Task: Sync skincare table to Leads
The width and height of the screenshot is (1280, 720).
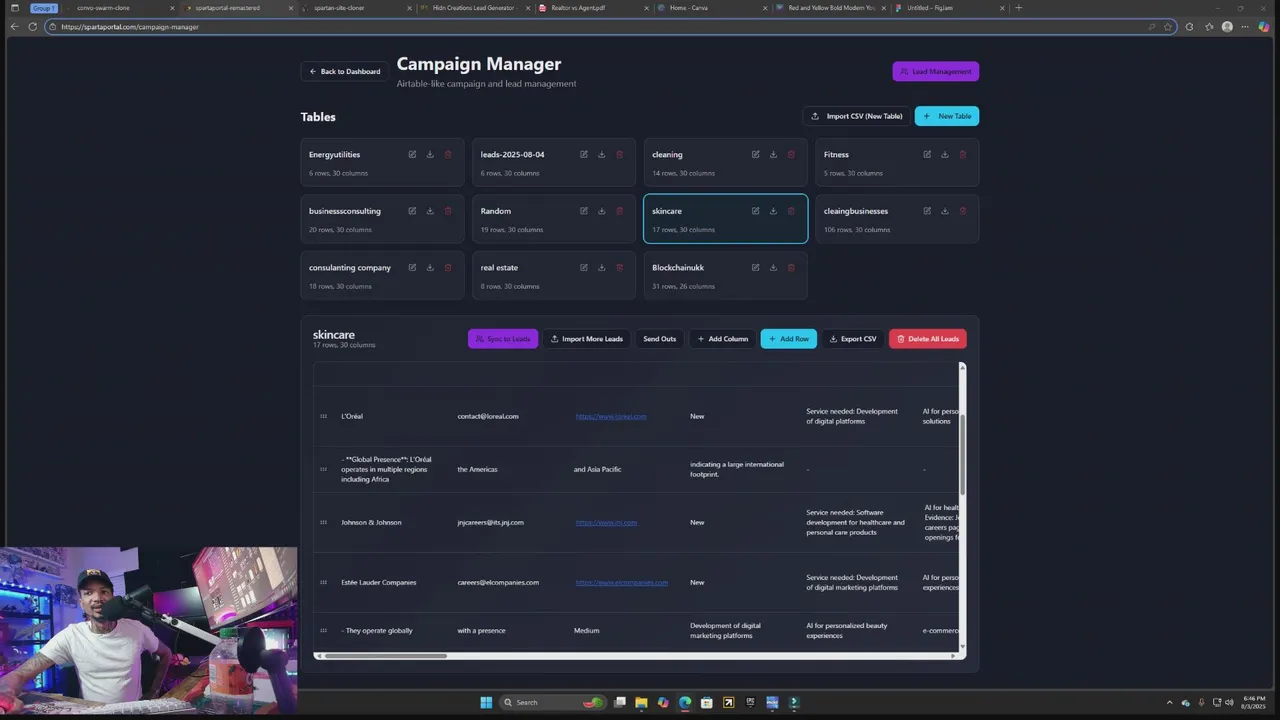Action: coord(503,339)
